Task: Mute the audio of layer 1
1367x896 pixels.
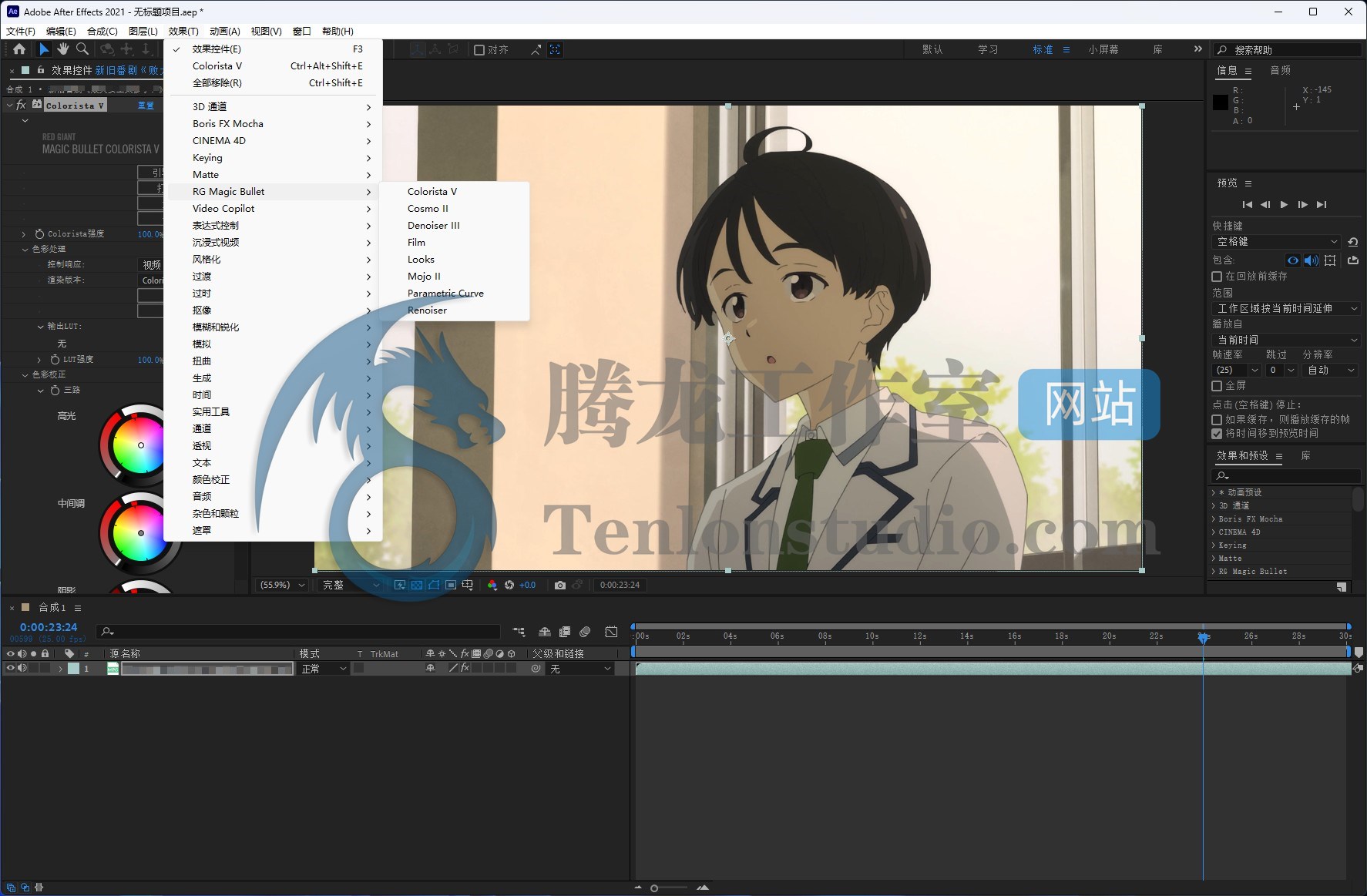Action: click(22, 668)
